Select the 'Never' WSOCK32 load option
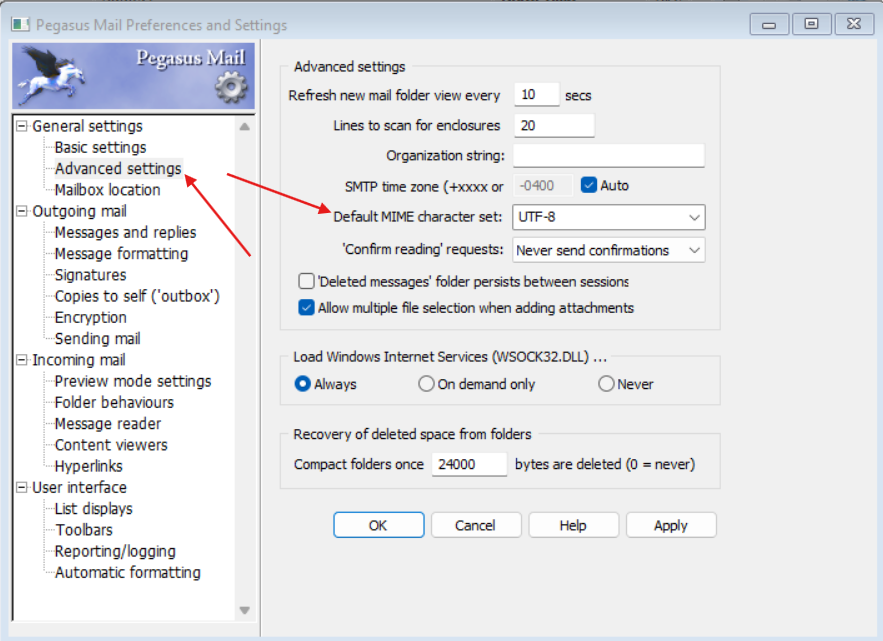Image resolution: width=883 pixels, height=641 pixels. pos(606,384)
